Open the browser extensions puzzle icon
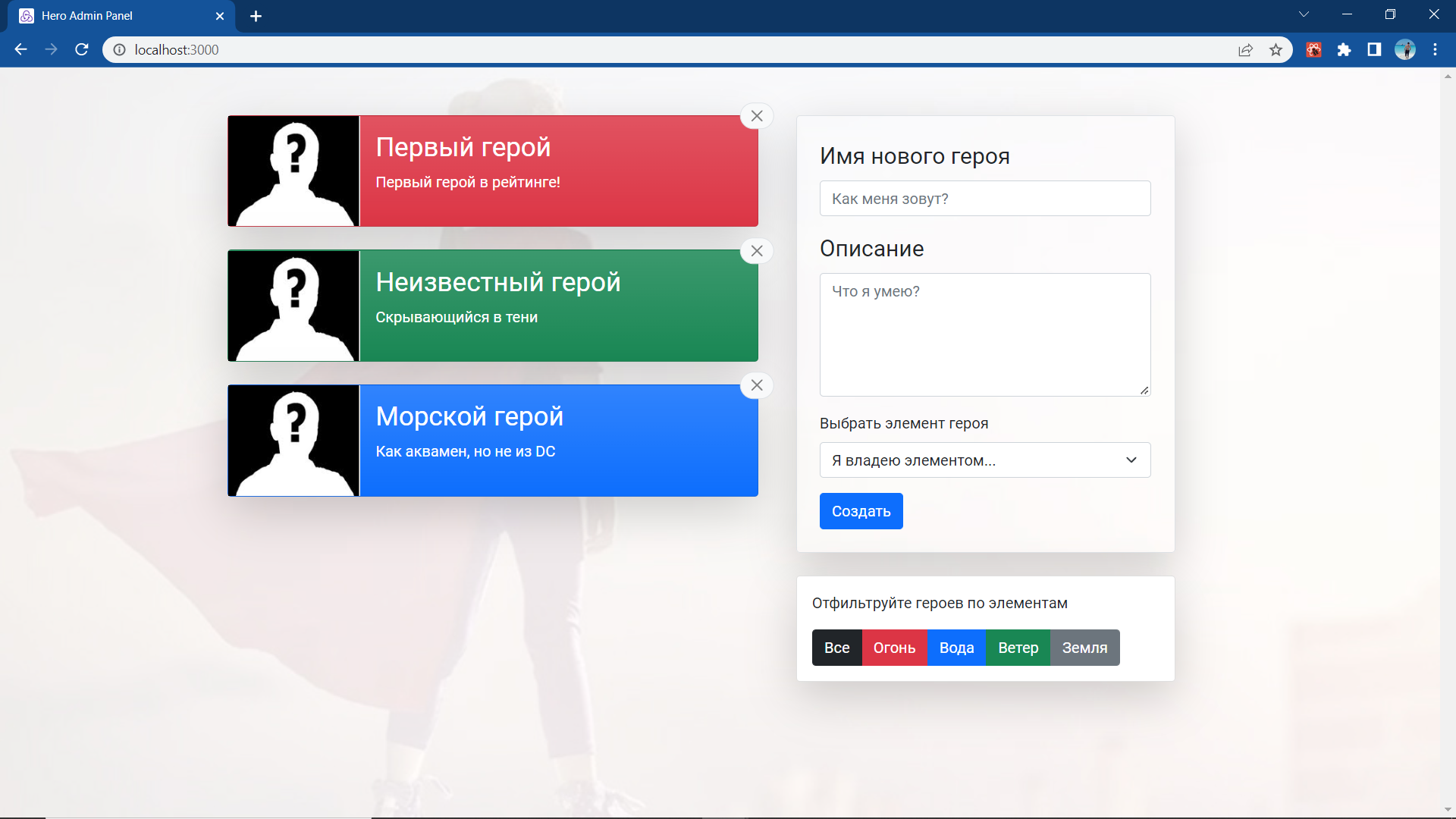1456x819 pixels. 1345,49
